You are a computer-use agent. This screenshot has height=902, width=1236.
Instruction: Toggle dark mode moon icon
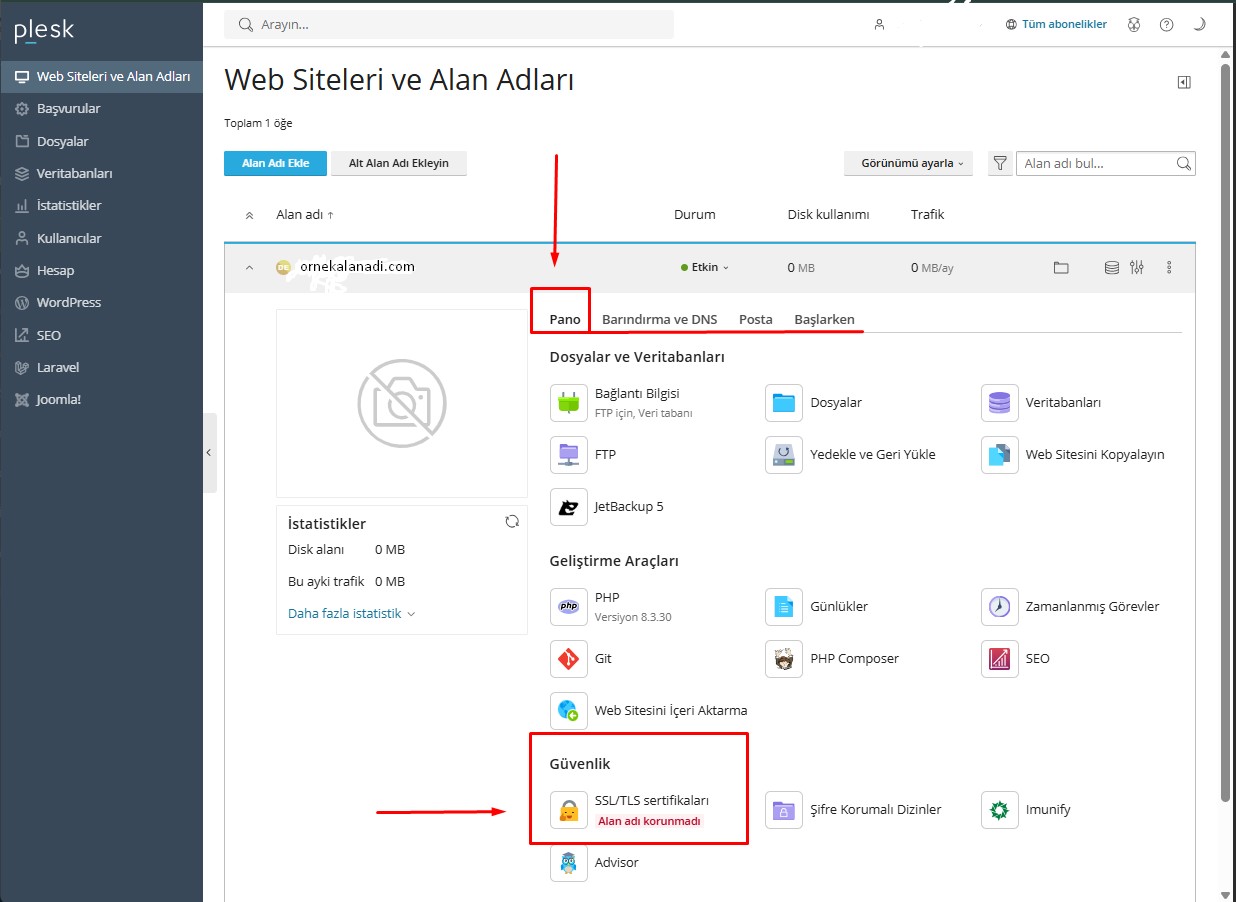[1199, 25]
